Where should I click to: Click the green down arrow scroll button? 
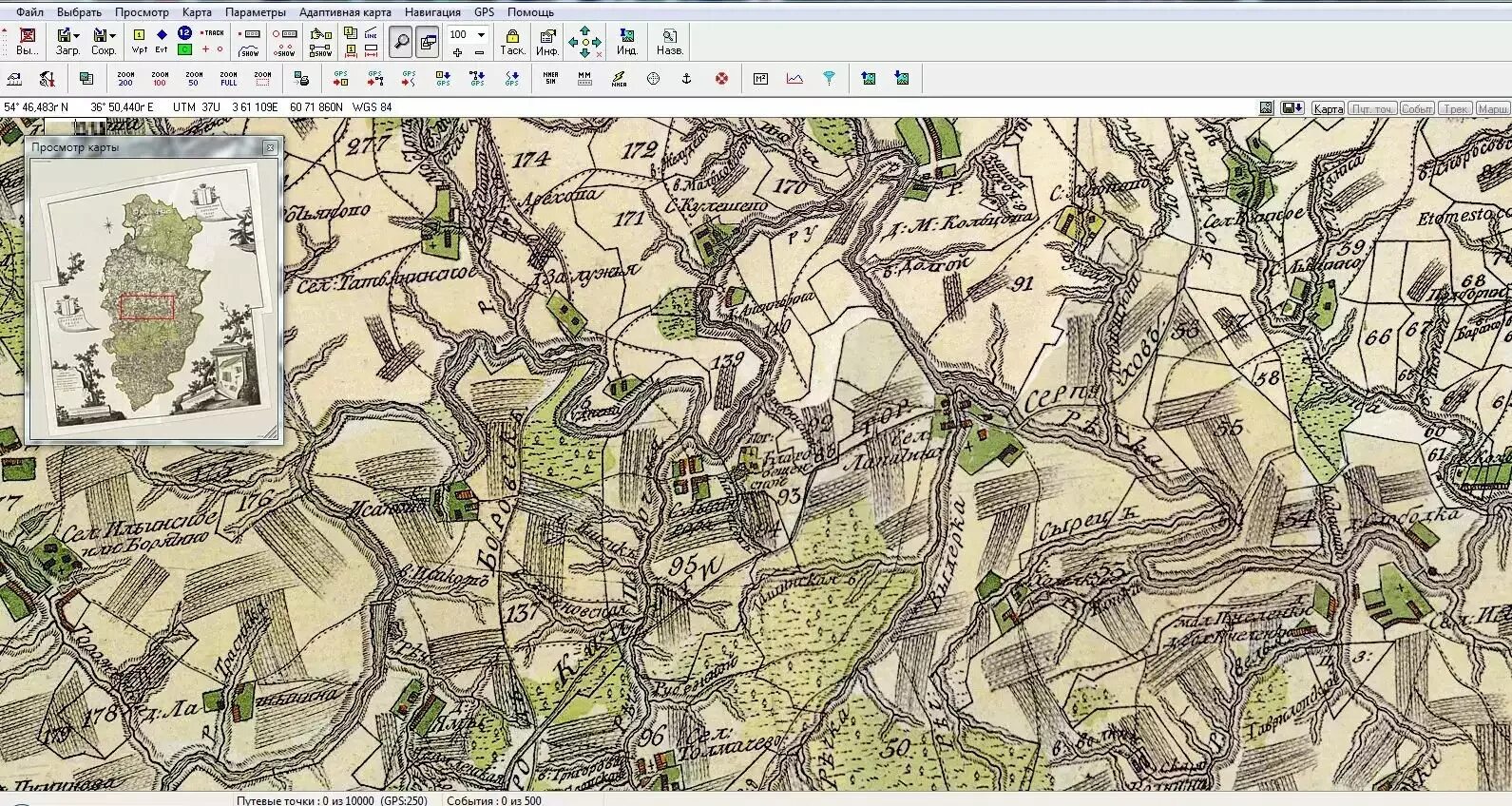pyautogui.click(x=584, y=53)
